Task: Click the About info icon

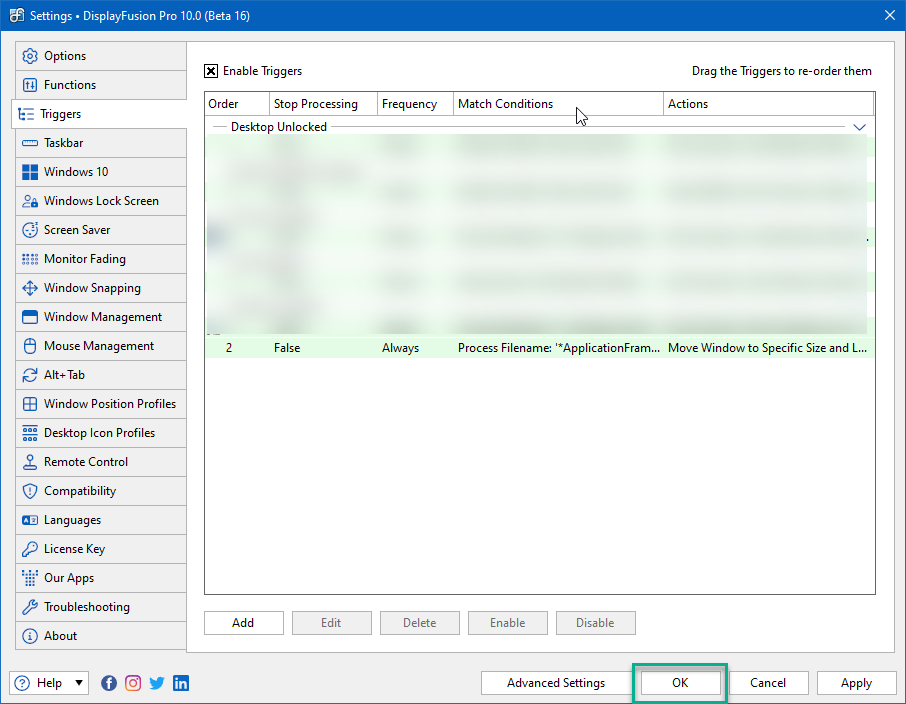Action: tap(29, 636)
